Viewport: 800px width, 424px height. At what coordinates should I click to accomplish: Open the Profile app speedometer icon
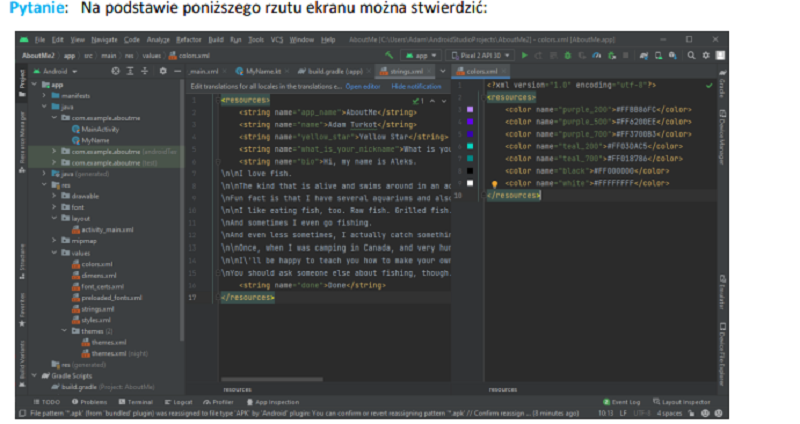[596, 55]
